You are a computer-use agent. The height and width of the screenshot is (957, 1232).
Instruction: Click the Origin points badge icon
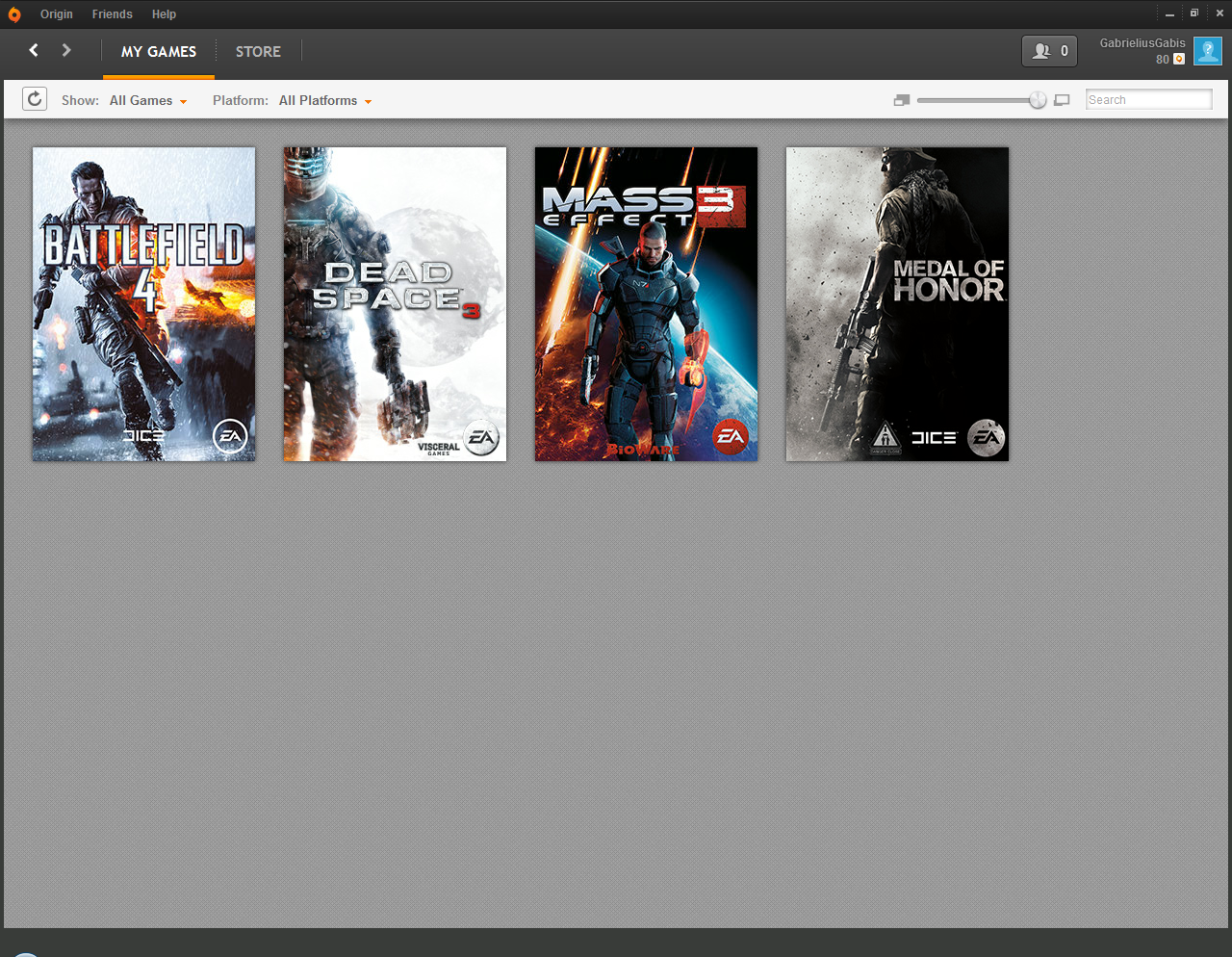pos(1179,60)
